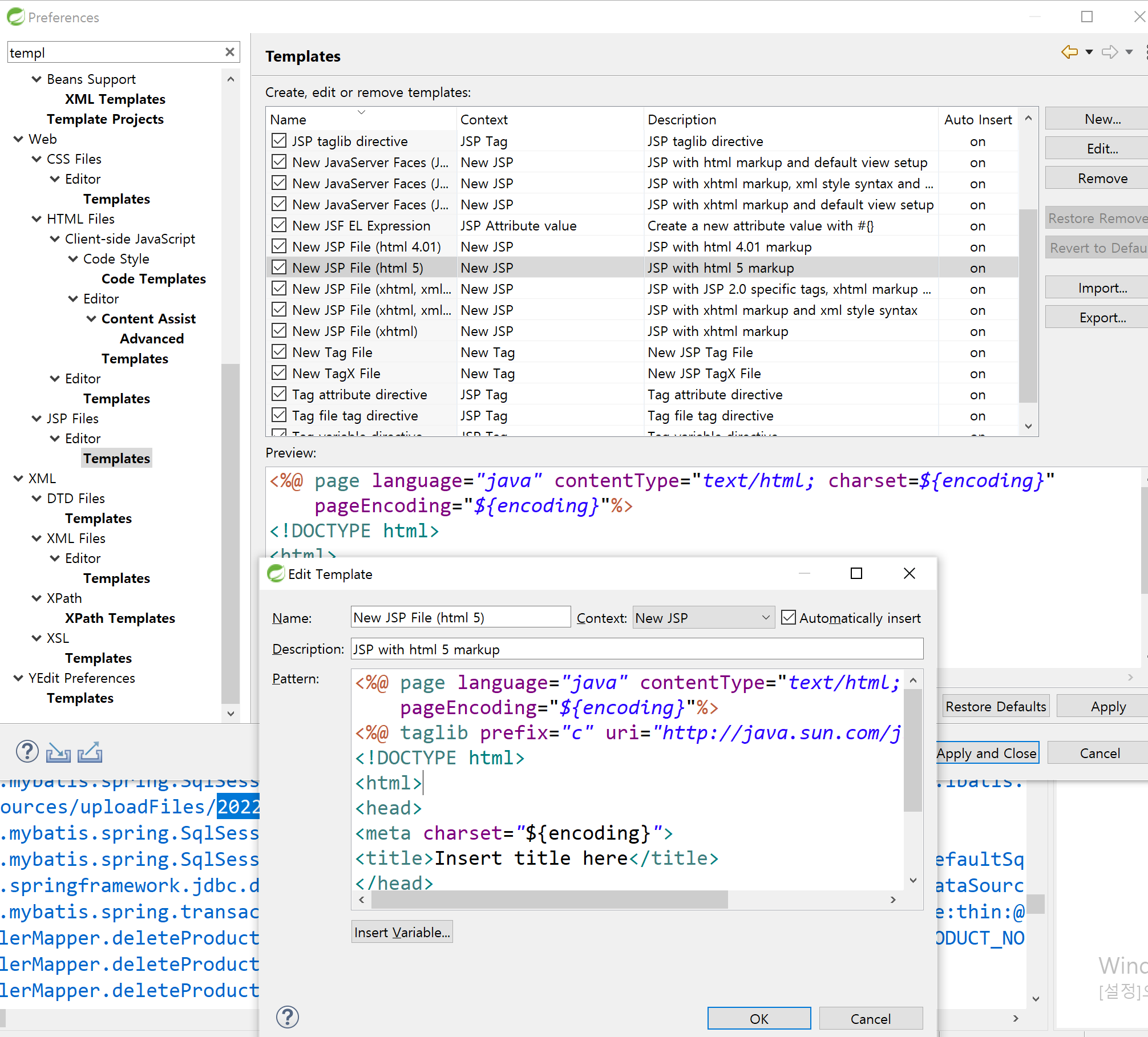The width and height of the screenshot is (1148, 1037).
Task: Click the back navigation arrow icon
Action: click(1069, 52)
